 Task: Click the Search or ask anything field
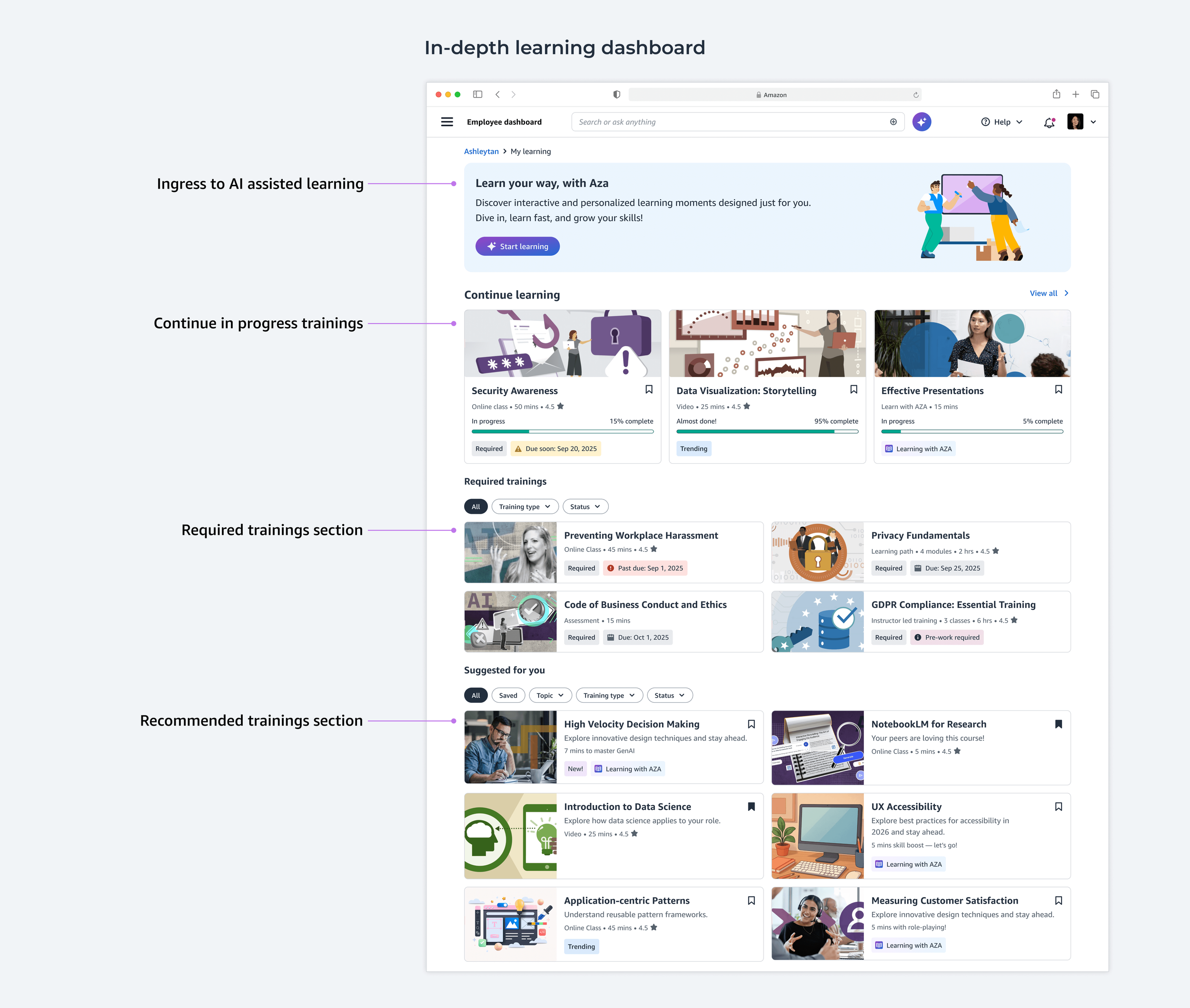[x=731, y=122]
